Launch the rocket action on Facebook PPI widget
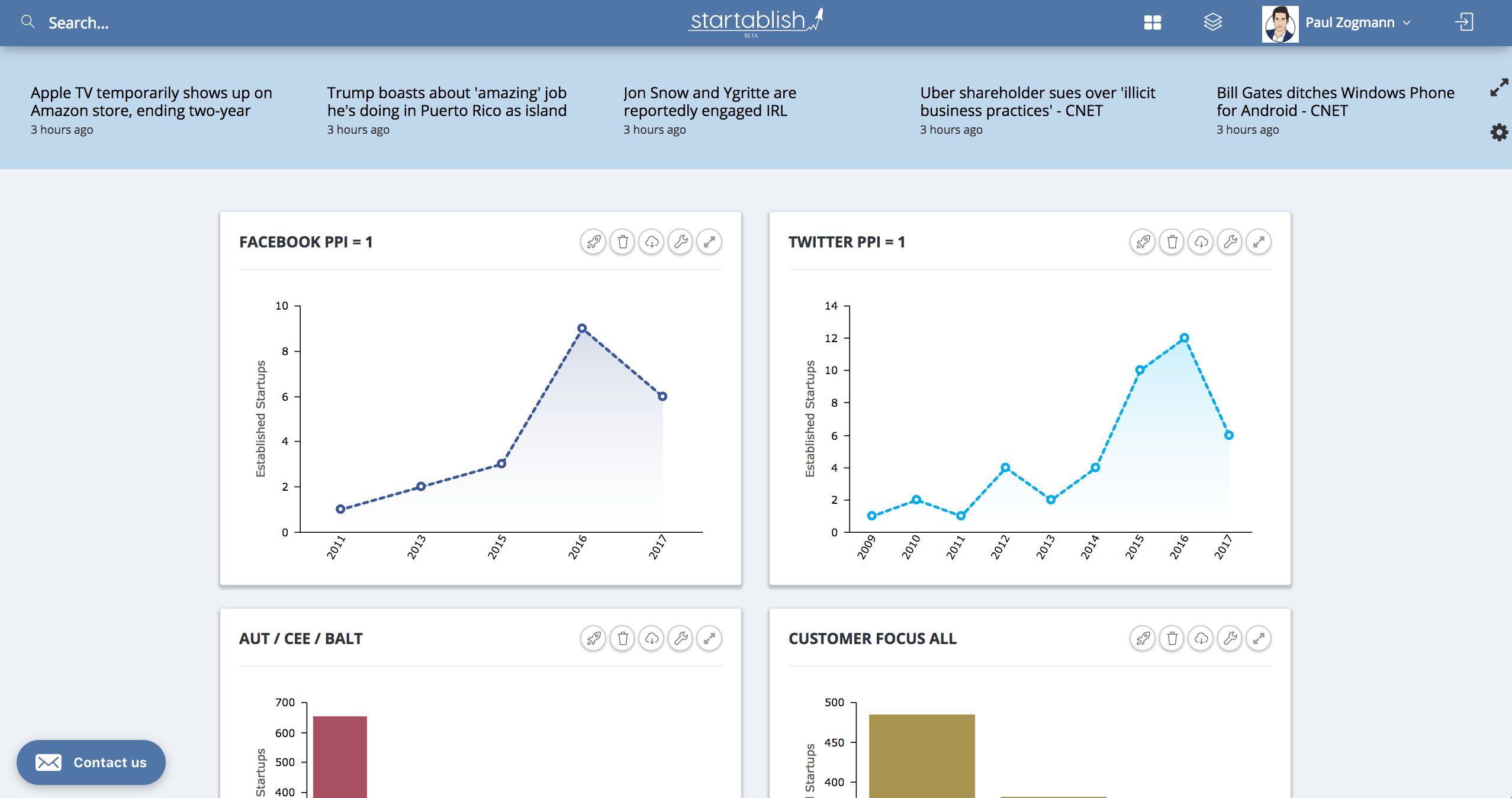Viewport: 1512px width, 798px height. (594, 242)
